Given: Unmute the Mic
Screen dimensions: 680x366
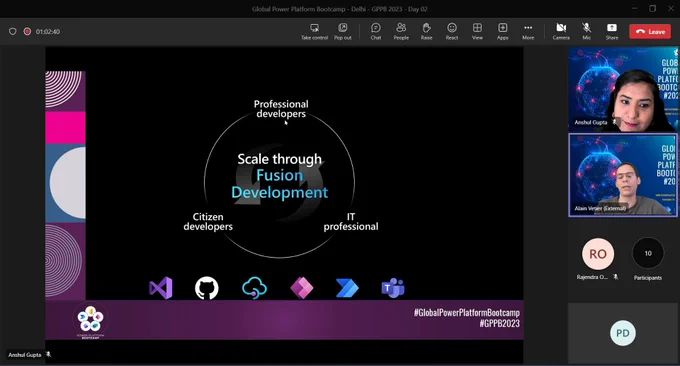Looking at the screenshot, I should click(x=586, y=32).
